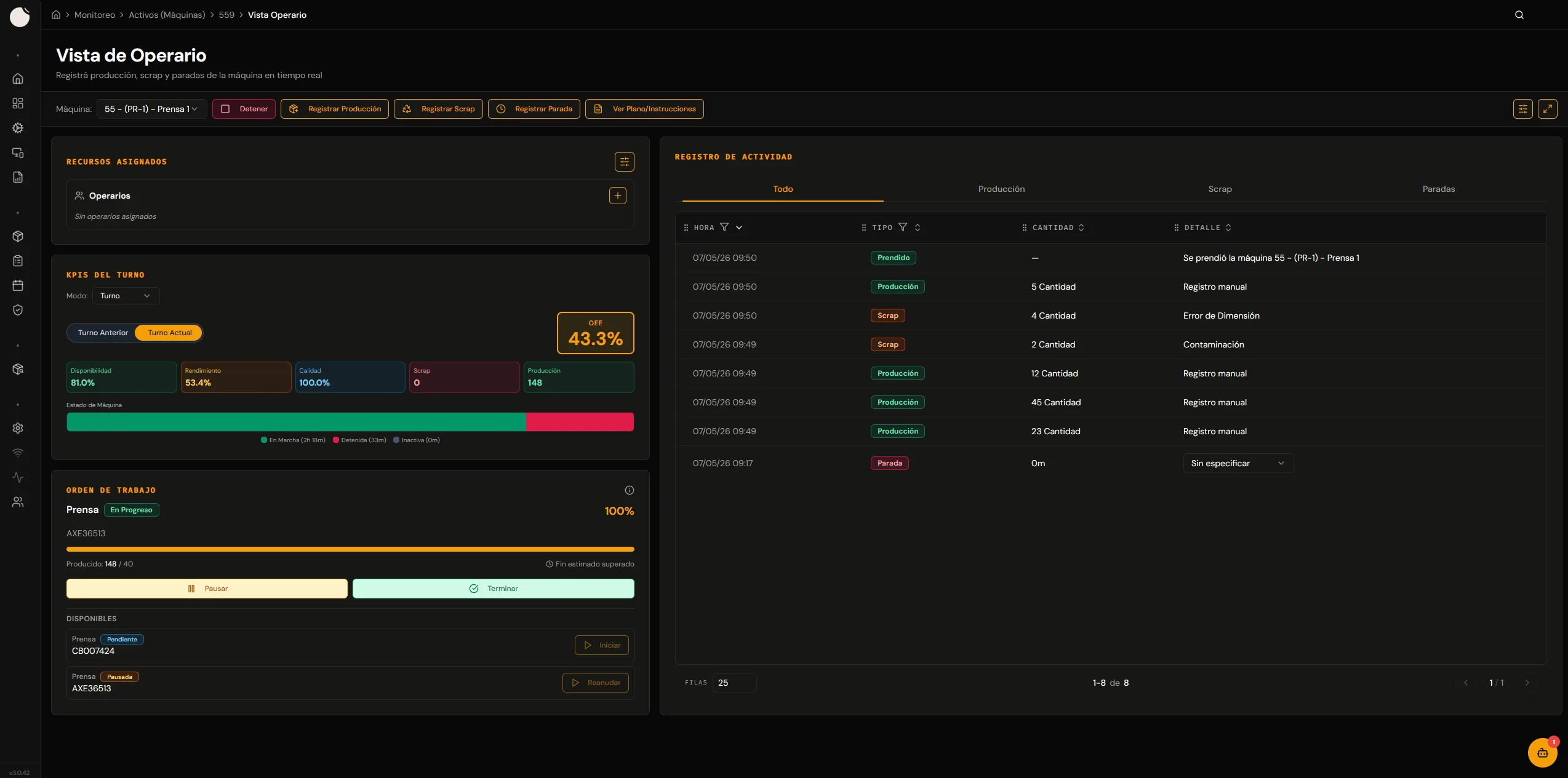Screen dimensions: 1568x778
Task: Sort by the Cantidad column header
Action: click(1058, 228)
